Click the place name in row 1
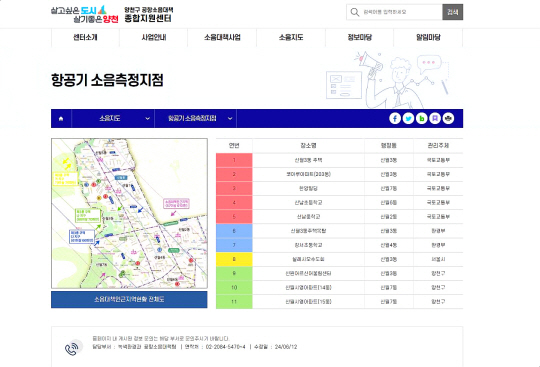 [308, 160]
